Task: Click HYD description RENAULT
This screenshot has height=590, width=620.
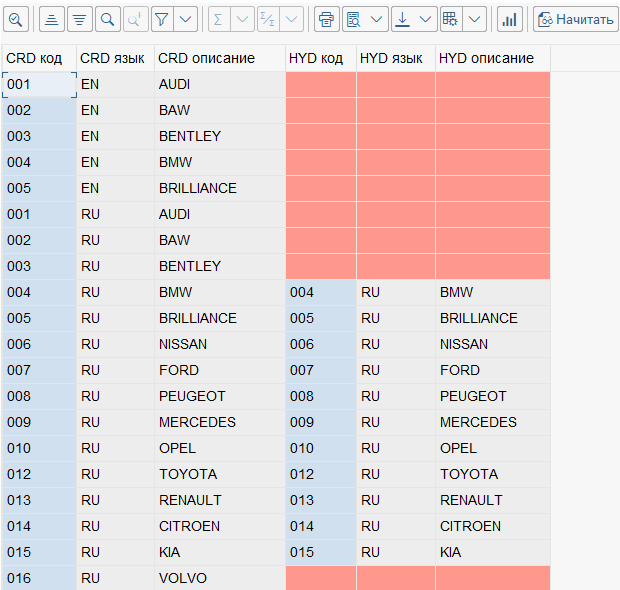Action: 493,500
